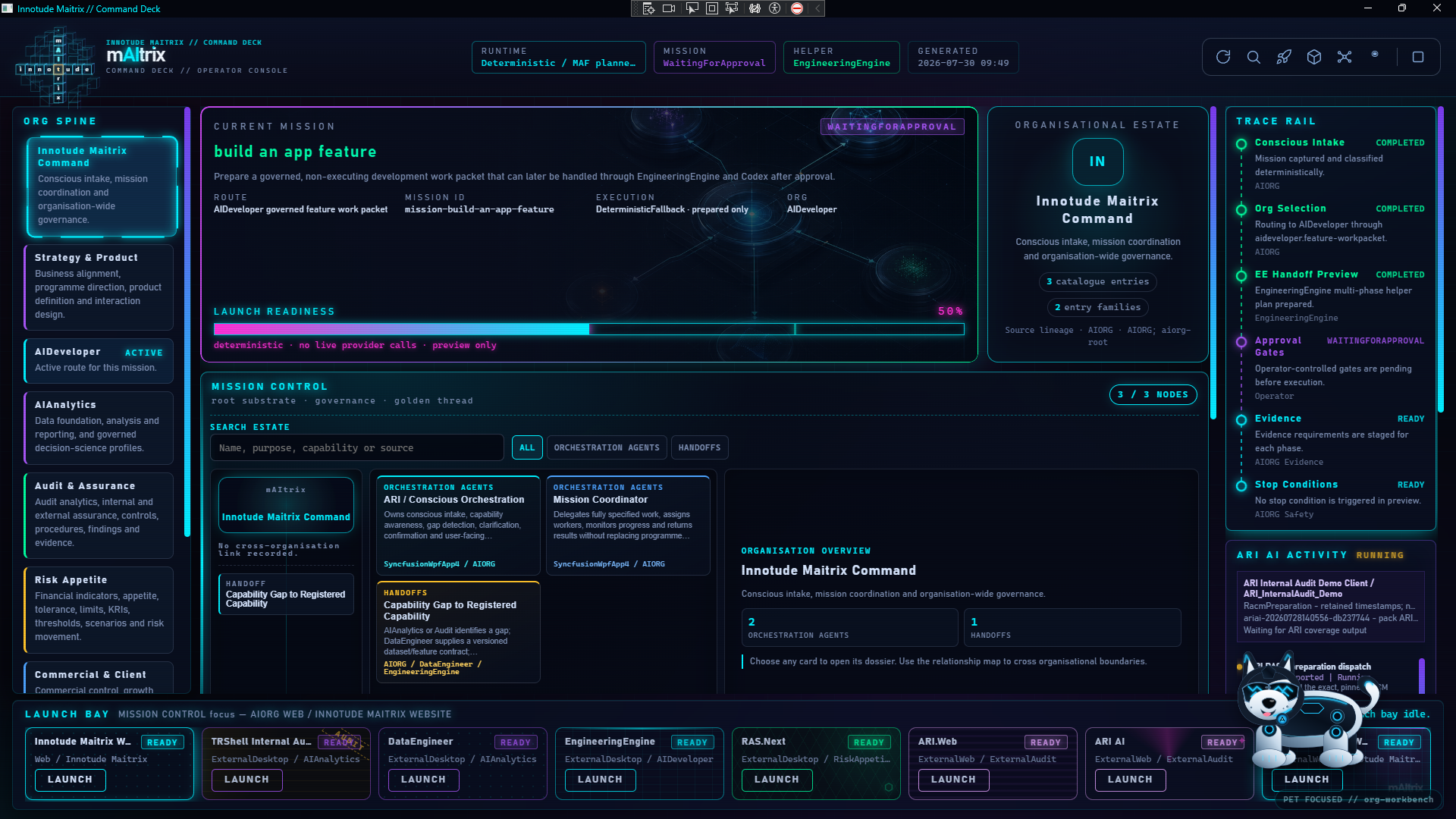Click the camera icon in debug toolbar
The width and height of the screenshot is (1456, 819).
(669, 8)
